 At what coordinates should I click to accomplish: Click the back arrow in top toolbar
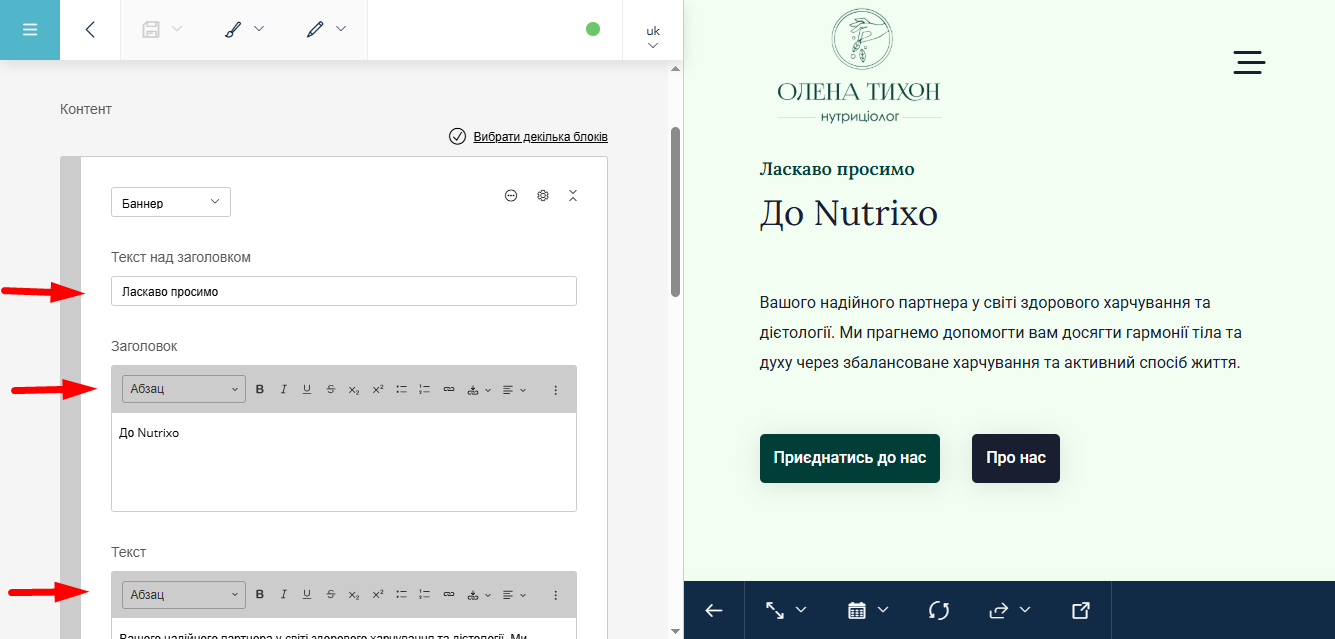point(90,30)
